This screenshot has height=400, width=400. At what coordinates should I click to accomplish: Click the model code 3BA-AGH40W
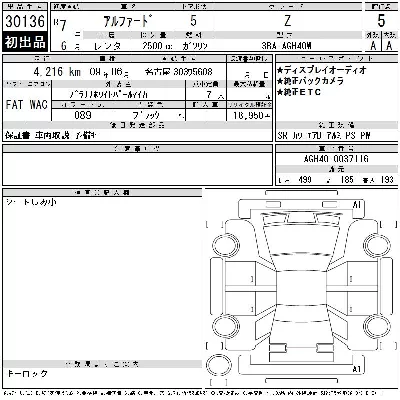pyautogui.click(x=287, y=46)
